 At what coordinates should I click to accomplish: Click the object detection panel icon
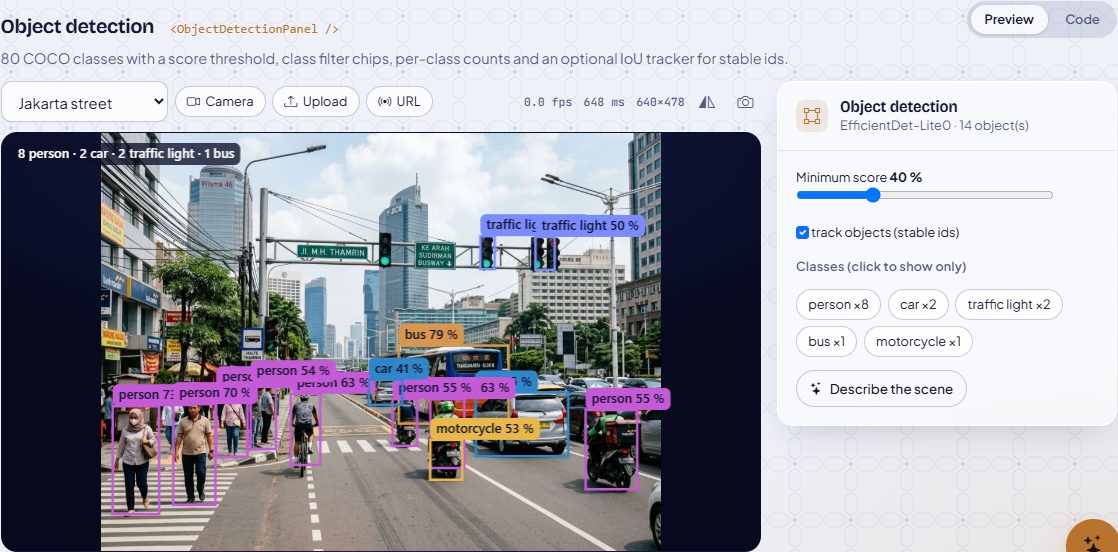click(811, 116)
